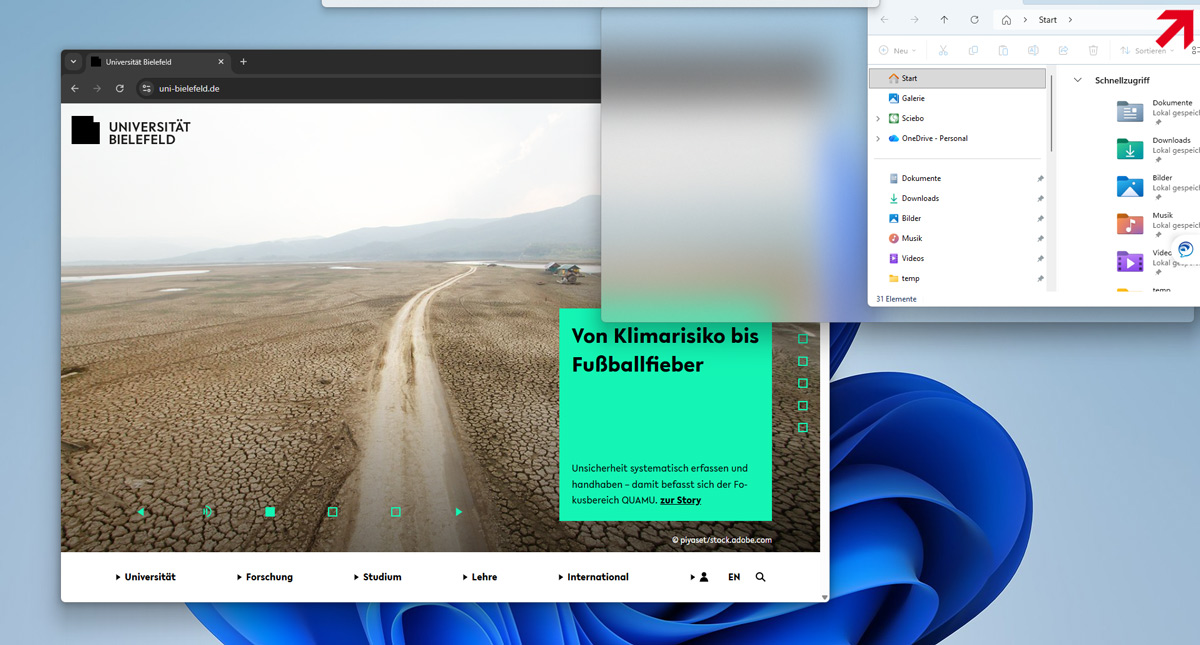Expand the Sciebo tree item
Screen dimensions: 1200x645
(878, 118)
